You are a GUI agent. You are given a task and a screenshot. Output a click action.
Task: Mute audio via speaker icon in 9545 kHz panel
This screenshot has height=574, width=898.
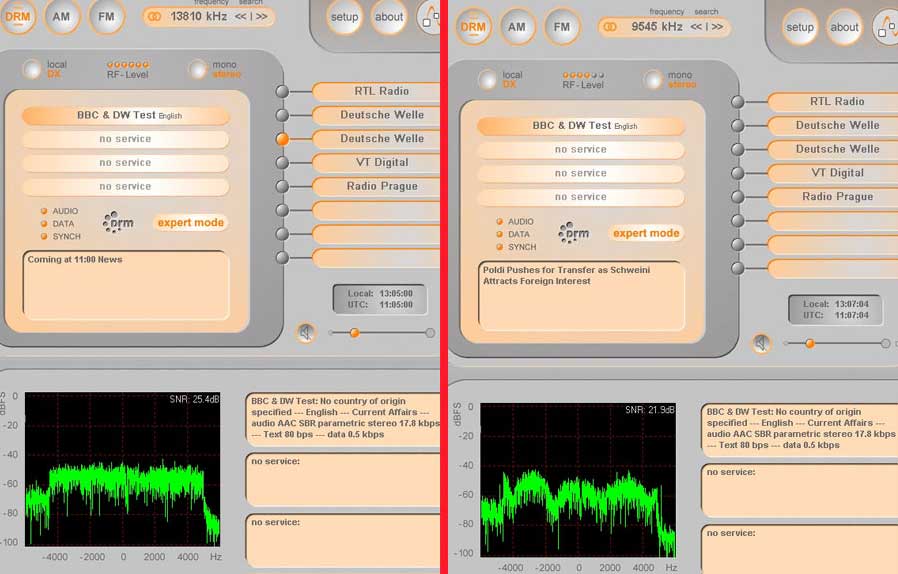762,343
